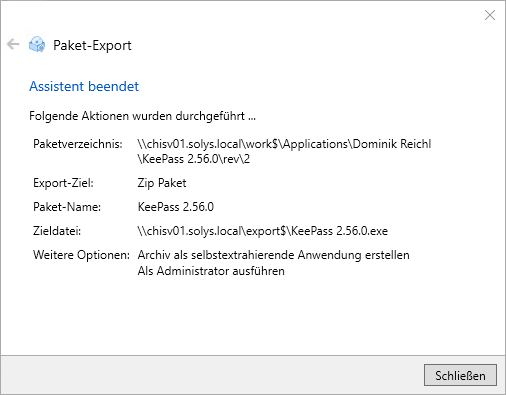Go back using the arrow icon
Screen dimensions: 506x395
(x=13, y=44)
